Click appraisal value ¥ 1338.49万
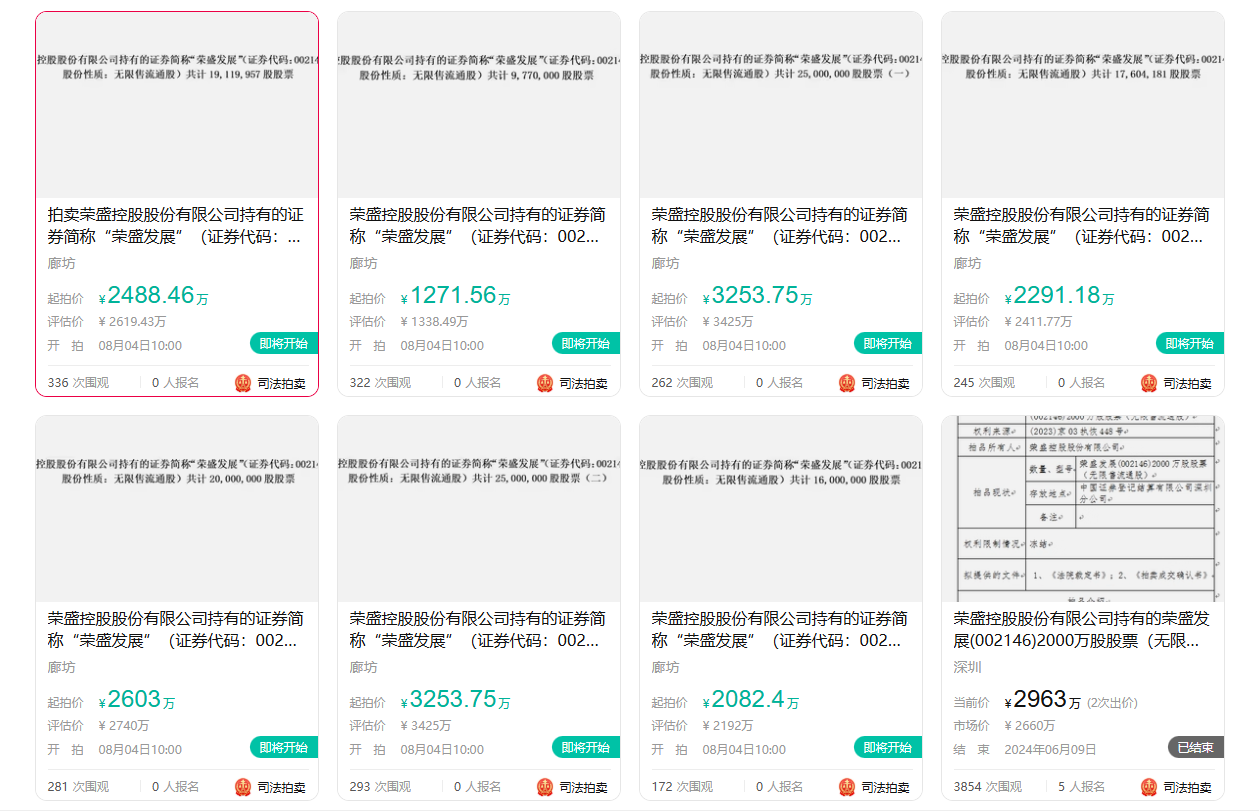This screenshot has height=811, width=1259. pyautogui.click(x=434, y=322)
